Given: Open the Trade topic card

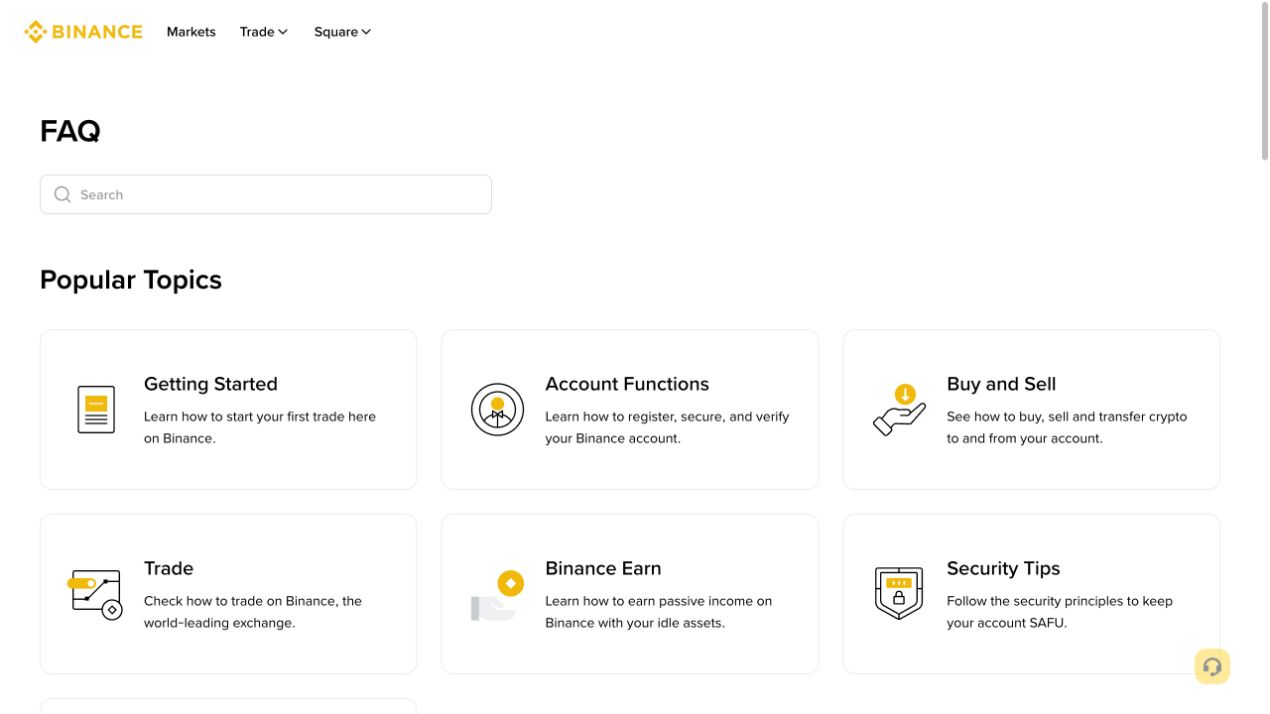Looking at the screenshot, I should pyautogui.click(x=228, y=594).
